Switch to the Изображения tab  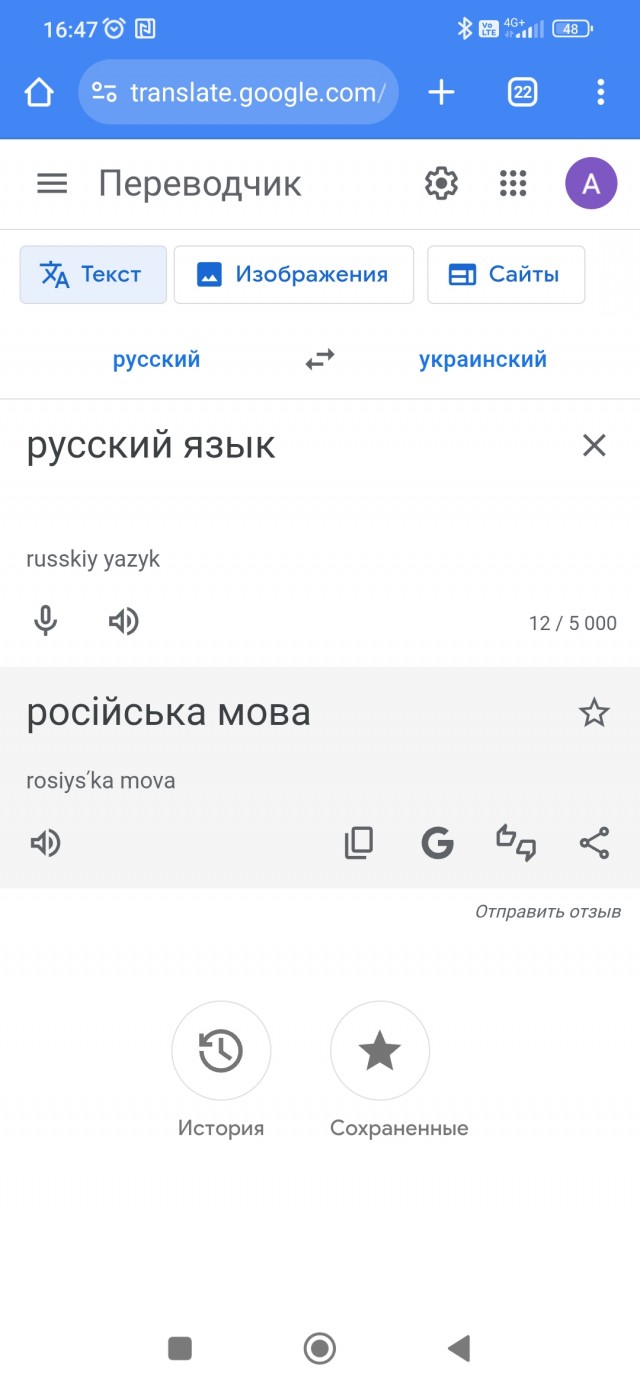coord(293,274)
